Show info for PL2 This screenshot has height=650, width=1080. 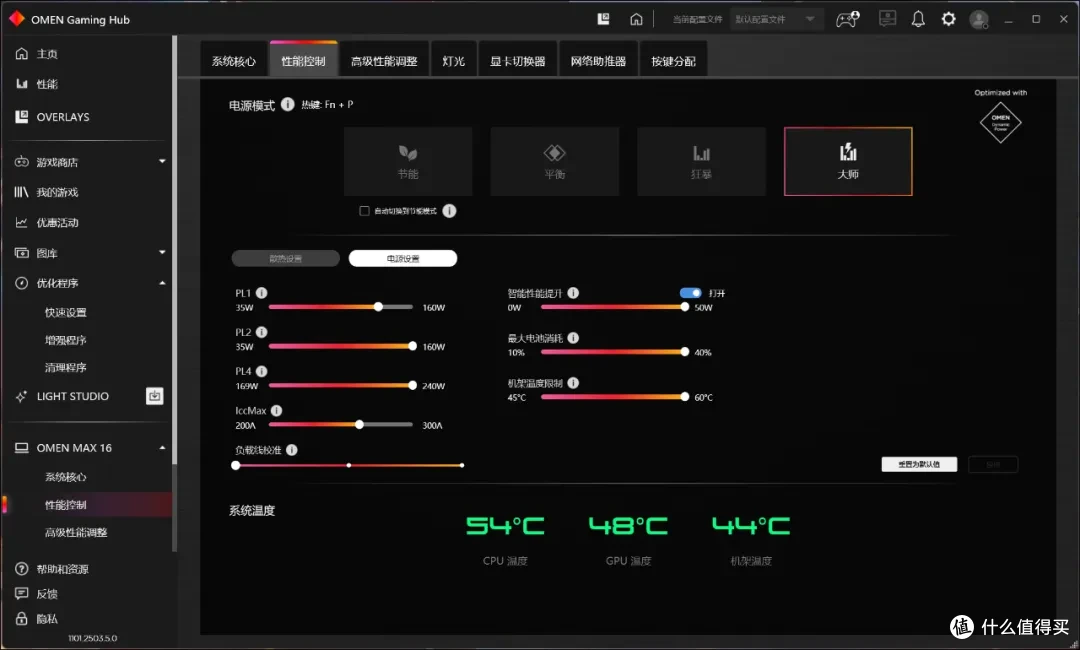(262, 332)
